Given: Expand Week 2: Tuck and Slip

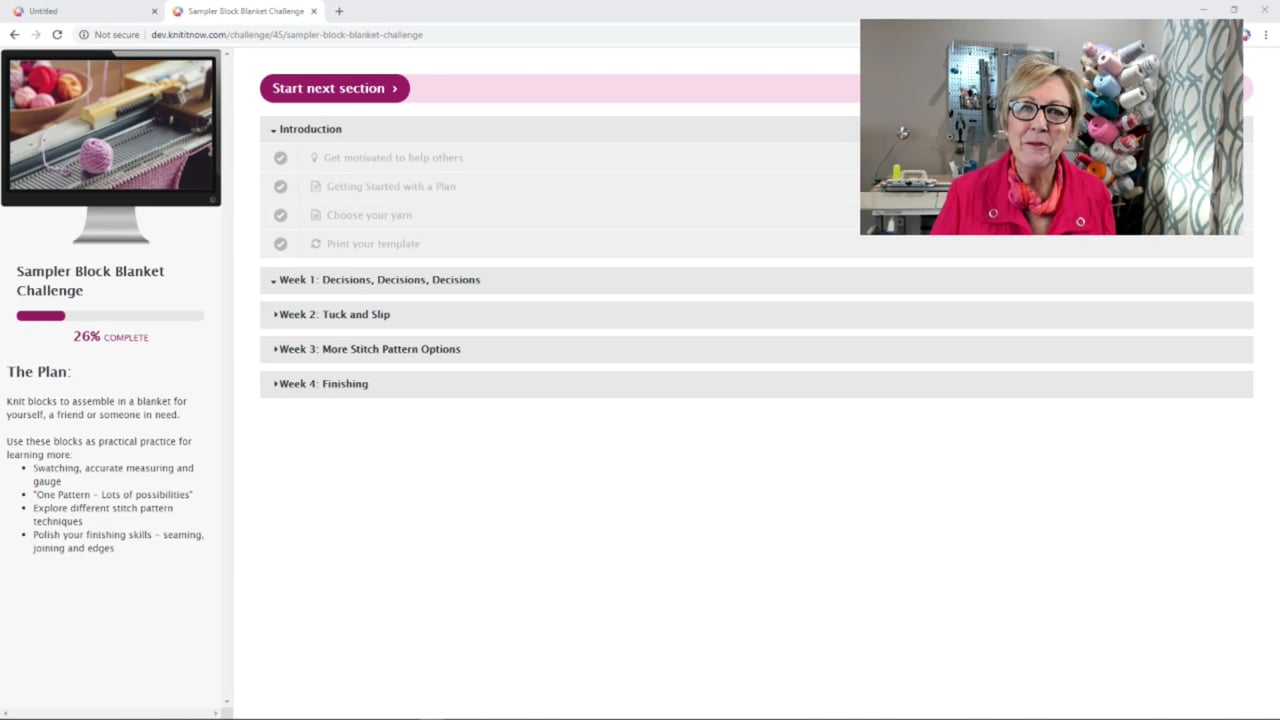Looking at the screenshot, I should pyautogui.click(x=756, y=314).
